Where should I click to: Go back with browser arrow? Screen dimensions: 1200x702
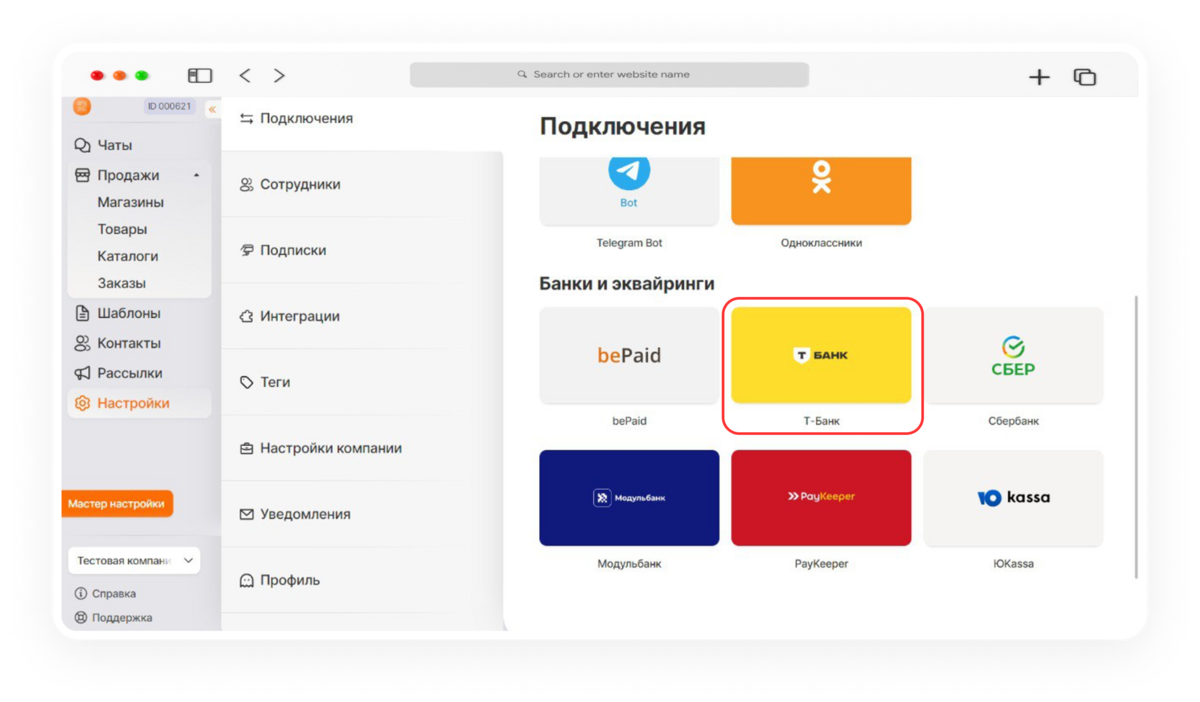(245, 75)
